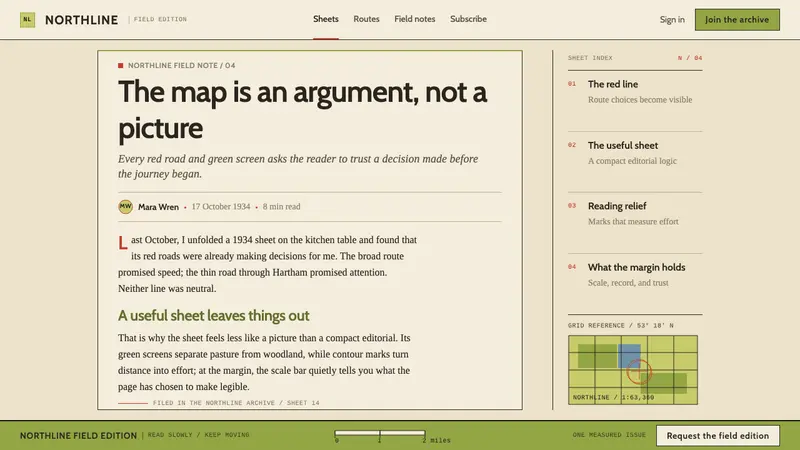The height and width of the screenshot is (450, 800).
Task: Click the italic subtitle about red road
Action: [298, 166]
